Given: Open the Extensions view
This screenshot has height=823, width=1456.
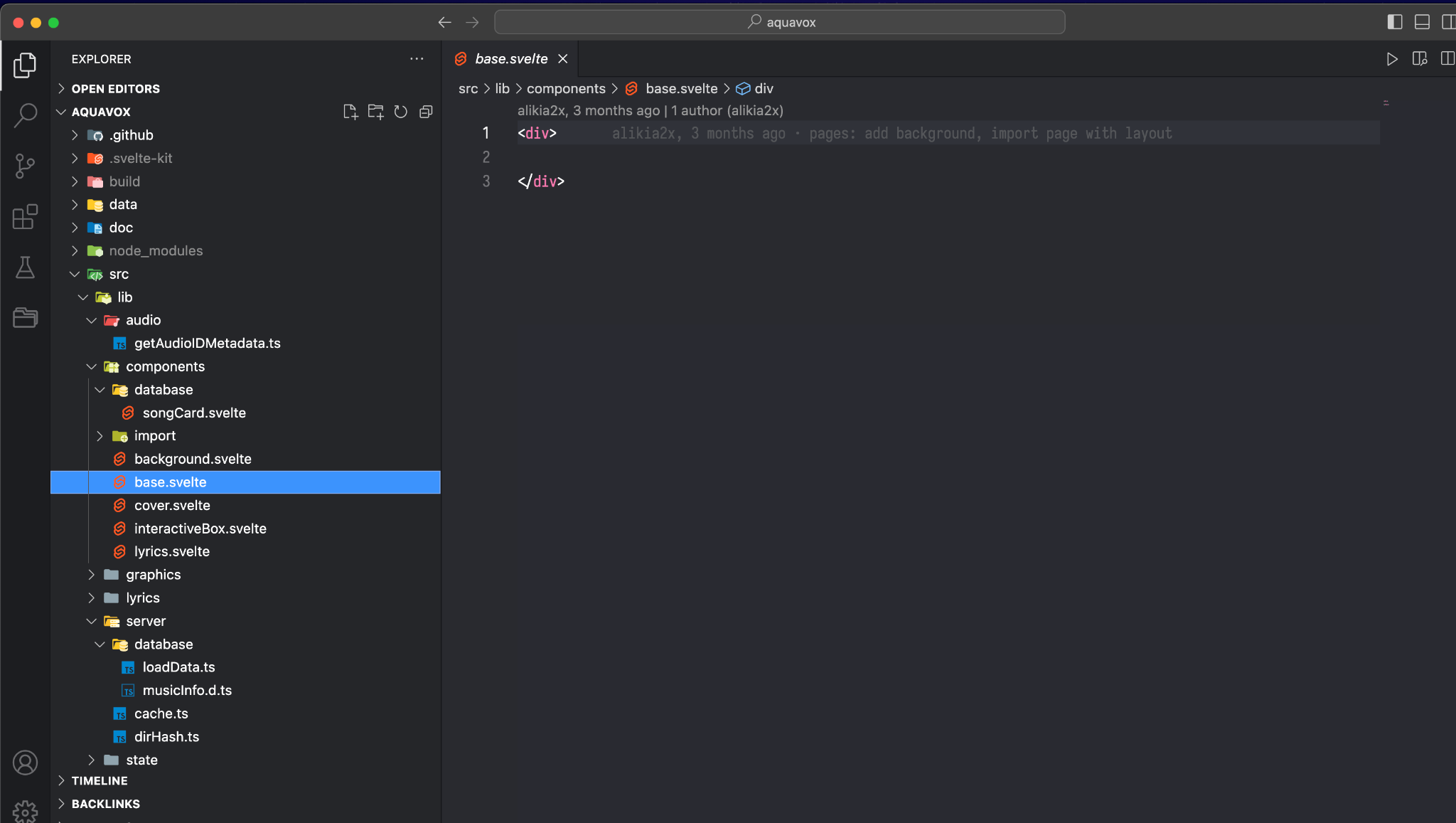Looking at the screenshot, I should click(x=26, y=217).
